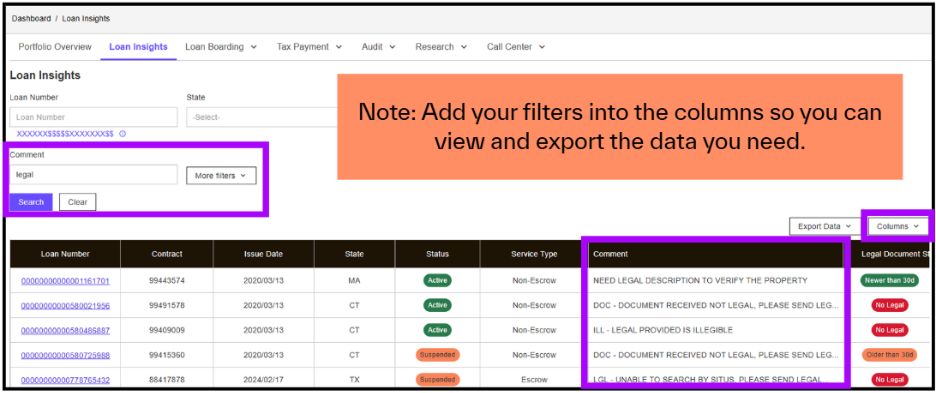Viewport: 936px width, 393px height.
Task: Click Active status badge for loan 1161701
Action: pos(438,281)
